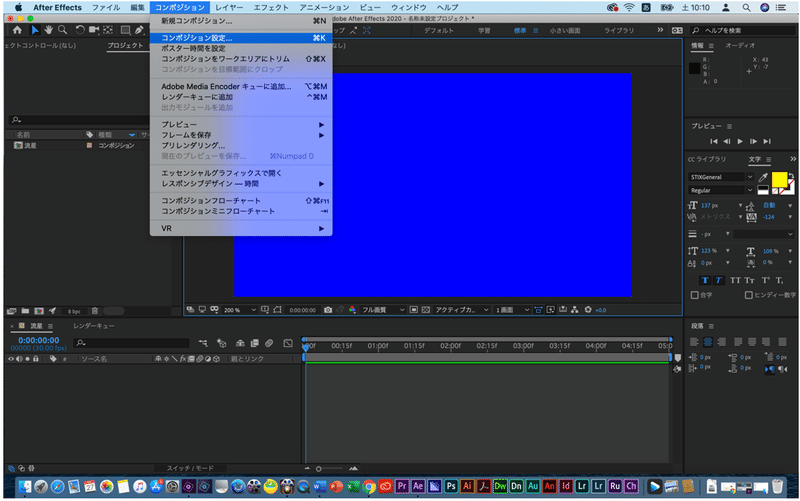The width and height of the screenshot is (800, 501).
Task: Click the new folder icon in Project panel
Action: pyautogui.click(x=25, y=311)
